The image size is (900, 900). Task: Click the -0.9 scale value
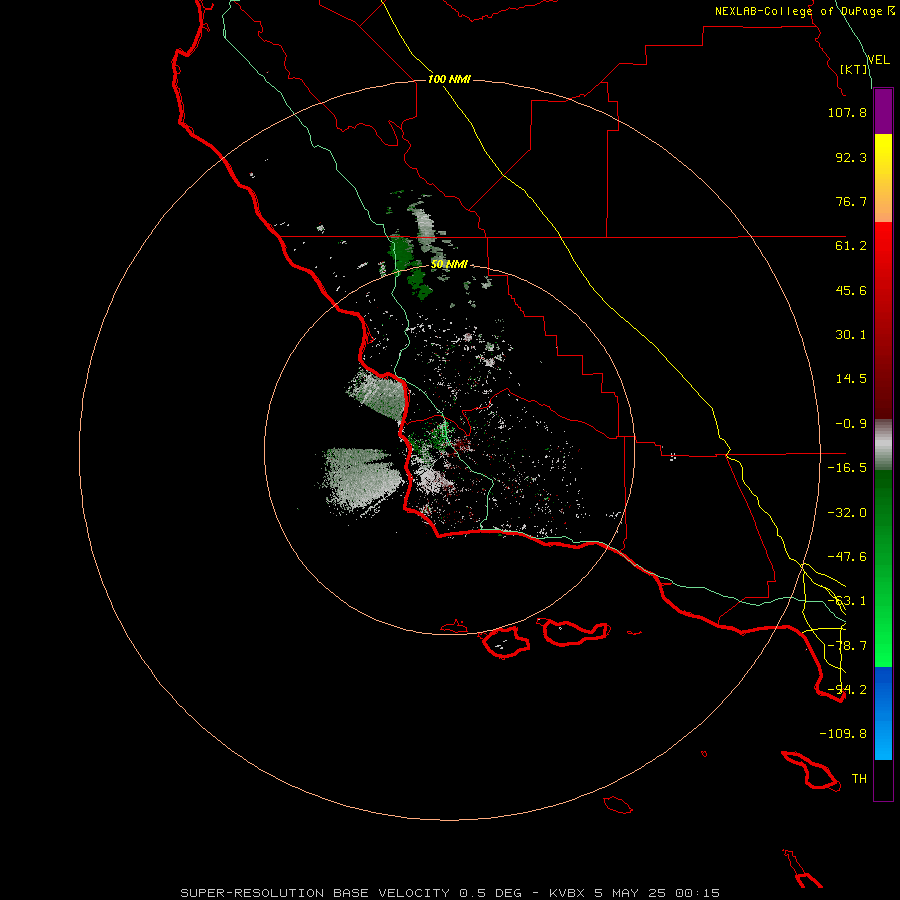(851, 424)
